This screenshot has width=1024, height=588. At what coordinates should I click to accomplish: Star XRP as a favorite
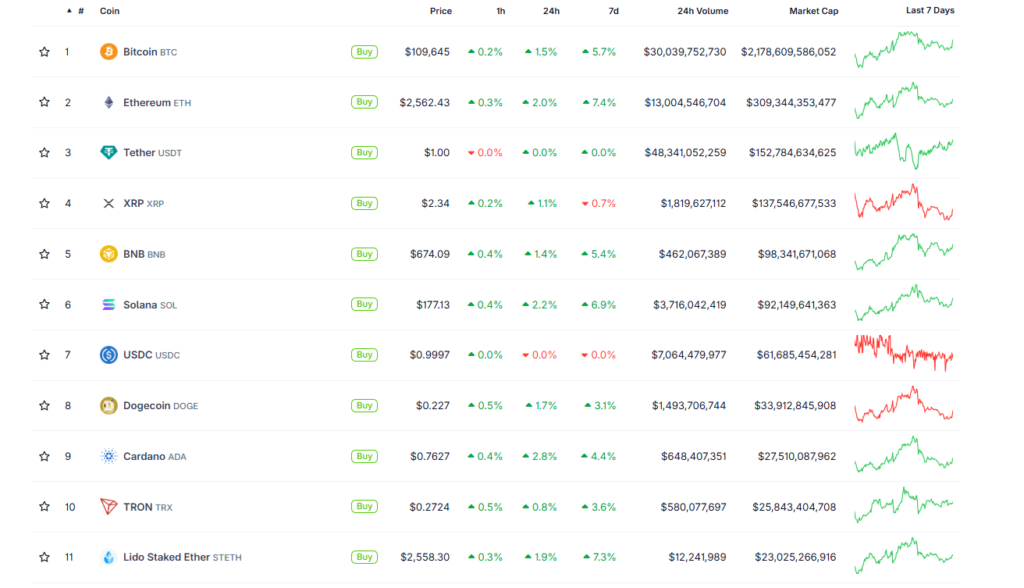[44, 203]
